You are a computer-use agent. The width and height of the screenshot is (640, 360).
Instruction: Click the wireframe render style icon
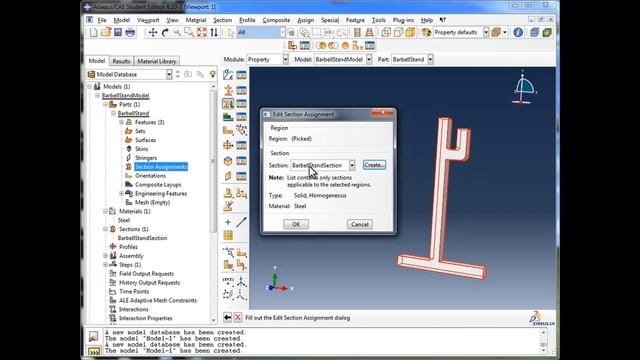[386, 32]
